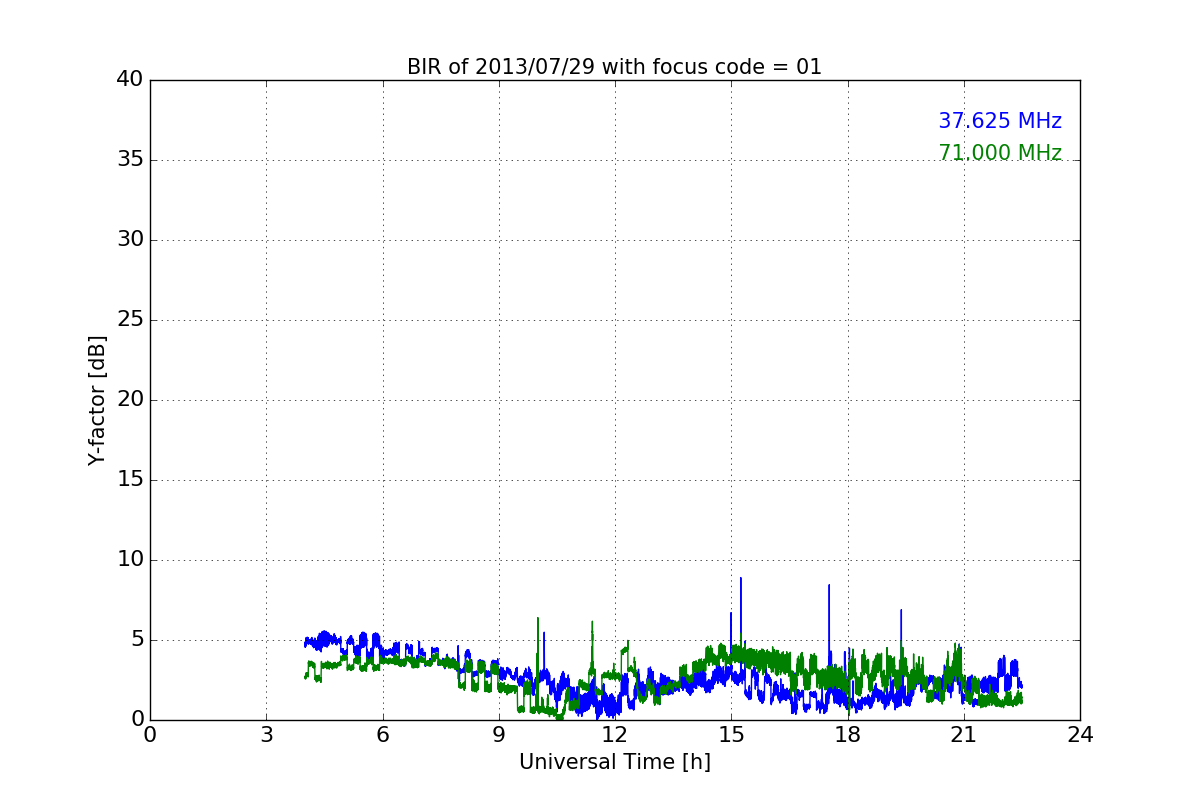1200x800 pixels.
Task: Click the y-axis tick label "25"
Action: 130,320
